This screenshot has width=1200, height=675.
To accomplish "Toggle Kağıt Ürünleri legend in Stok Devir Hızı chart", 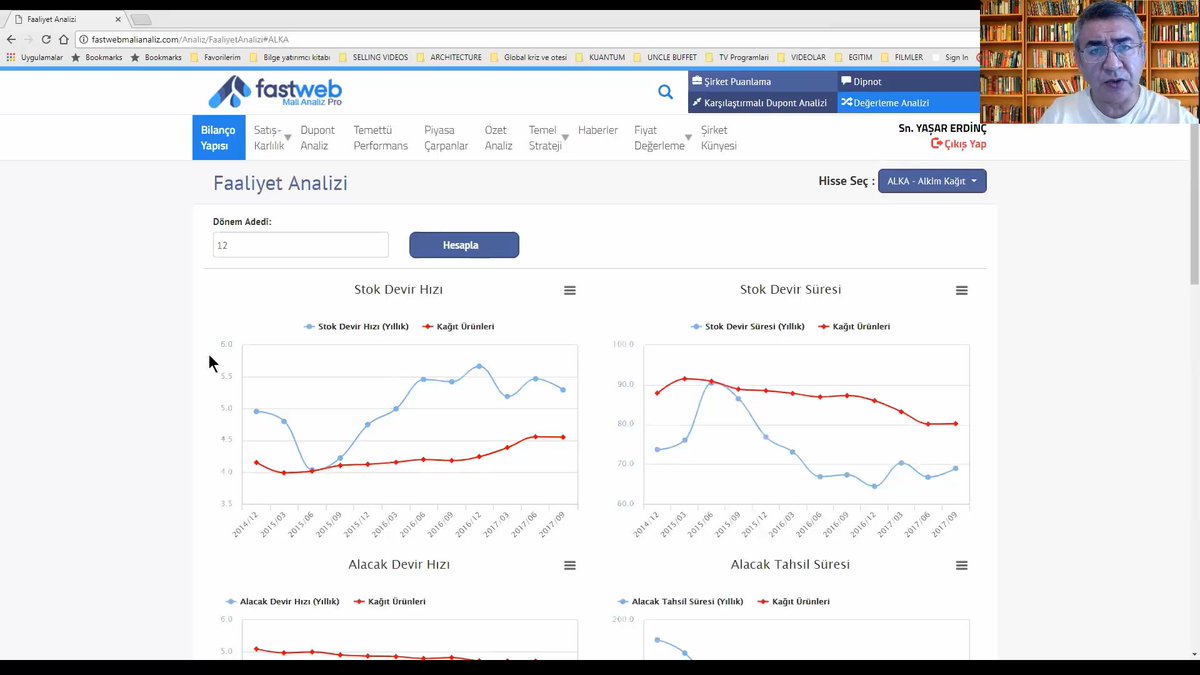I will pyautogui.click(x=458, y=327).
